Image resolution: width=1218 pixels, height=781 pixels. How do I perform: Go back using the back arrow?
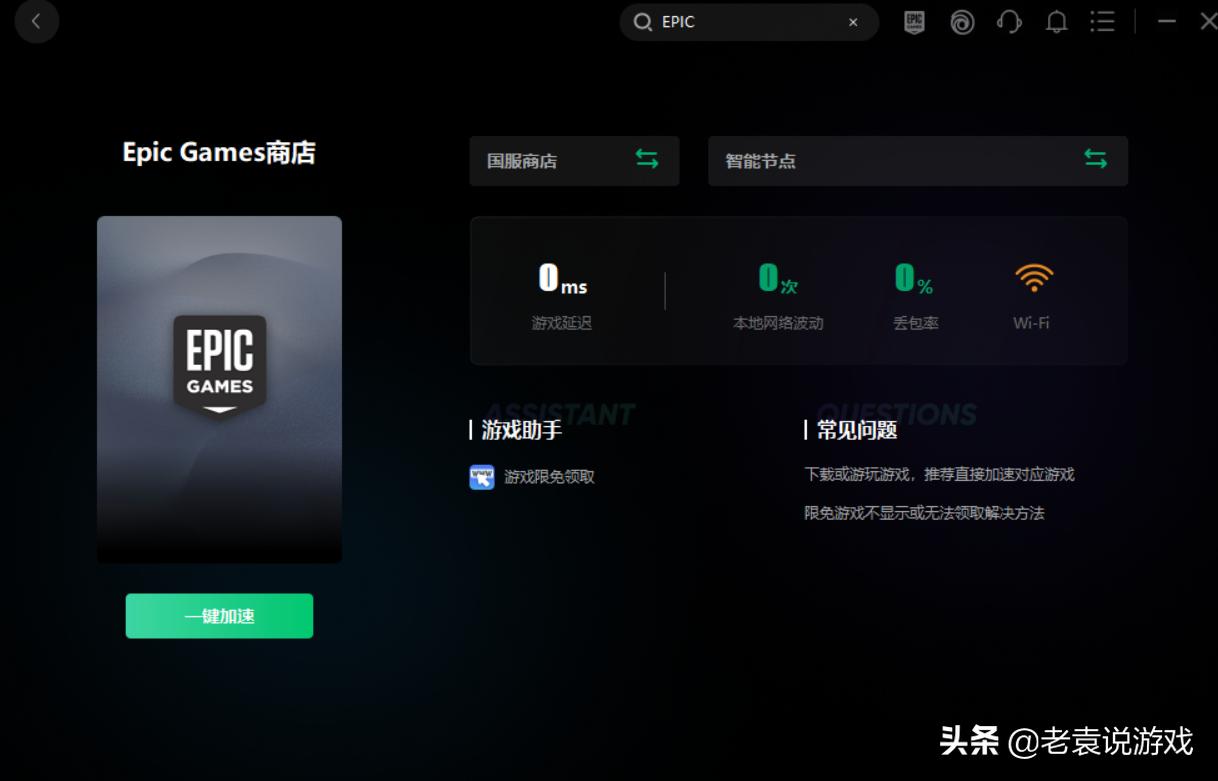point(37,21)
